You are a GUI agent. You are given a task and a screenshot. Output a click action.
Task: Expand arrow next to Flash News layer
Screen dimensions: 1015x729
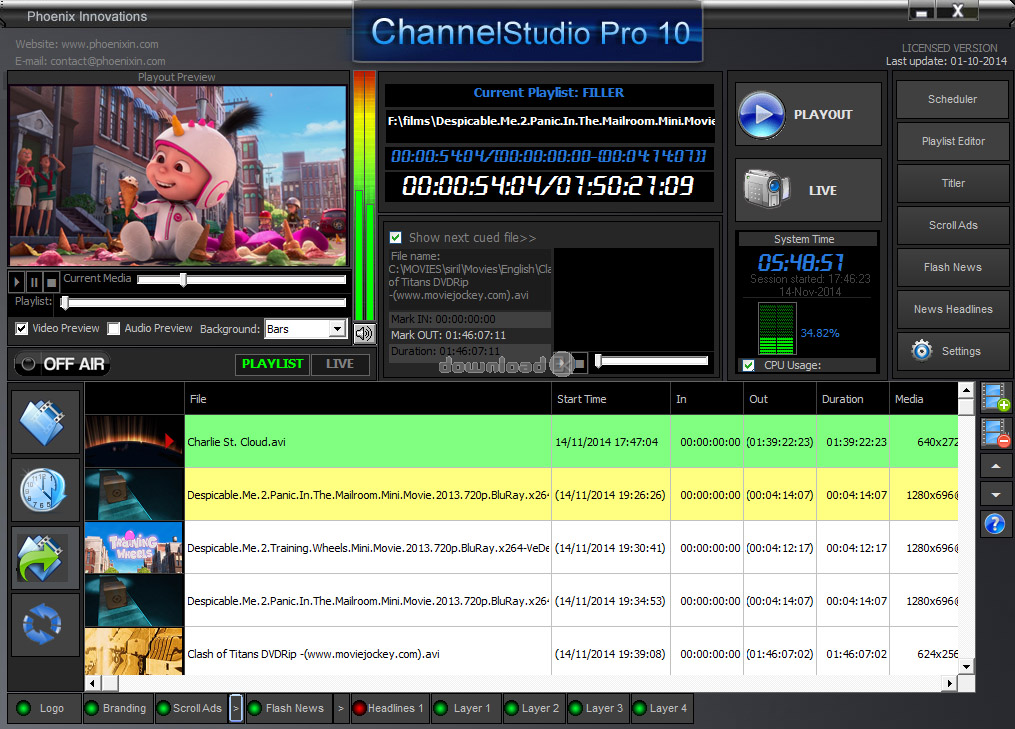click(340, 708)
